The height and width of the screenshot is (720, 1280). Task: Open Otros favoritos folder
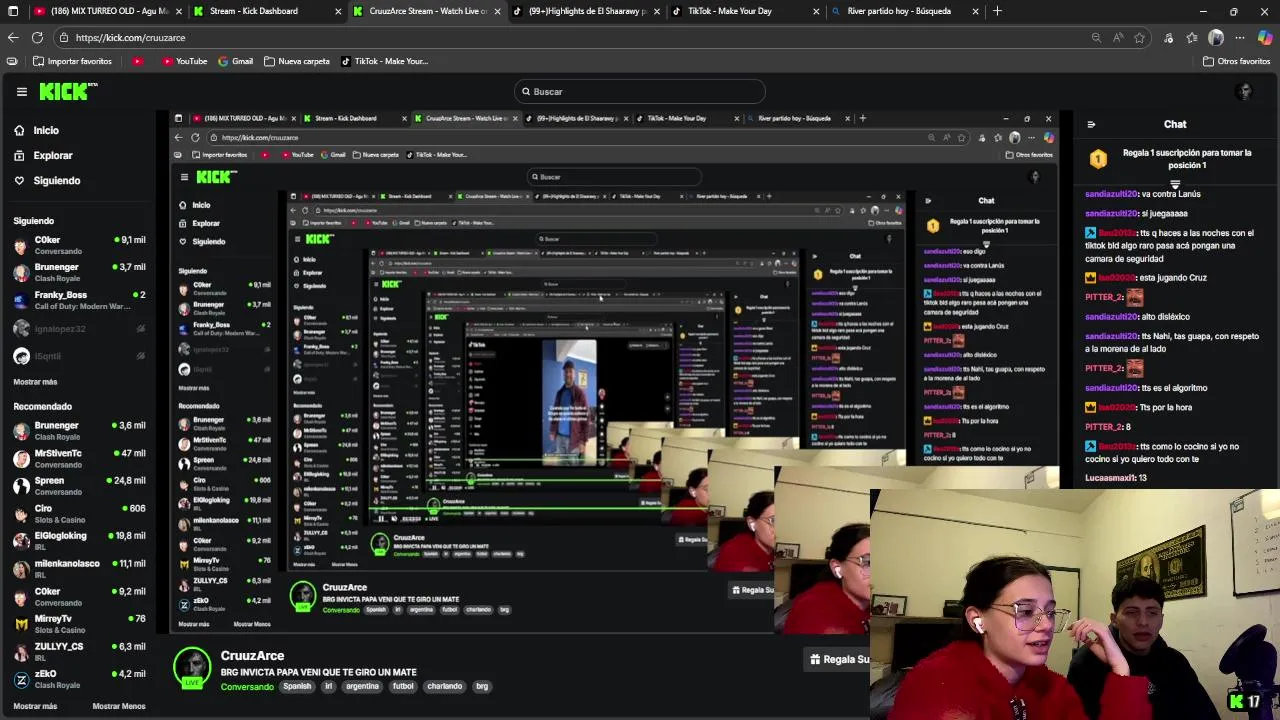click(1236, 61)
